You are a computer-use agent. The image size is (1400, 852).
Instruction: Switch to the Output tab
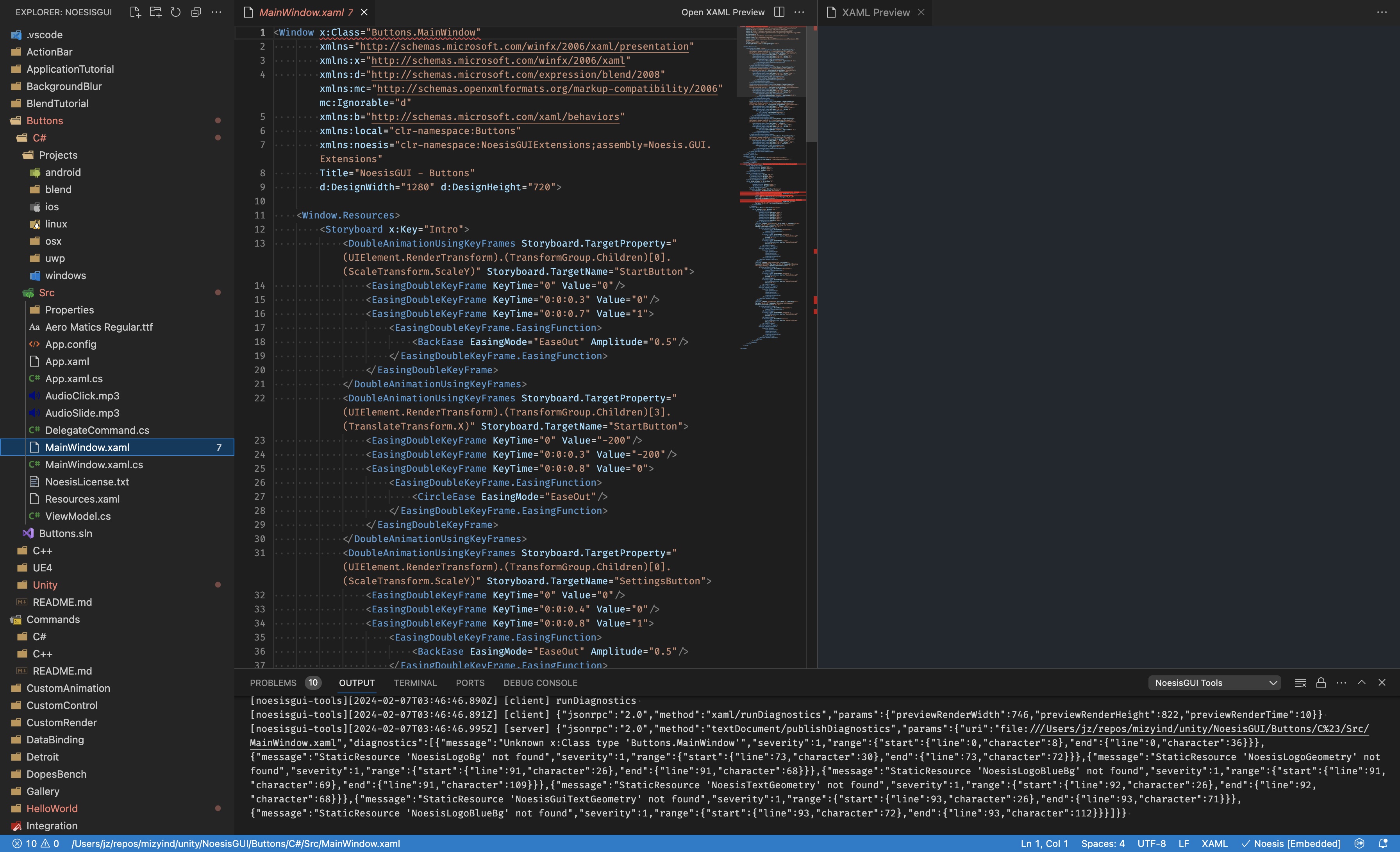[x=357, y=683]
